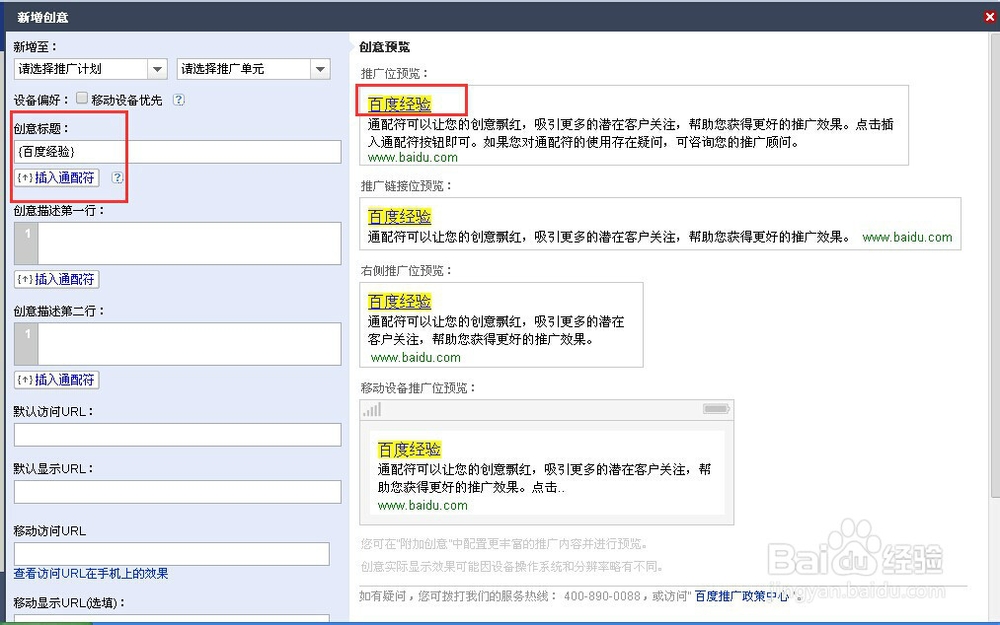Click 插入通配符 button under 创意描述第一行

(57, 279)
